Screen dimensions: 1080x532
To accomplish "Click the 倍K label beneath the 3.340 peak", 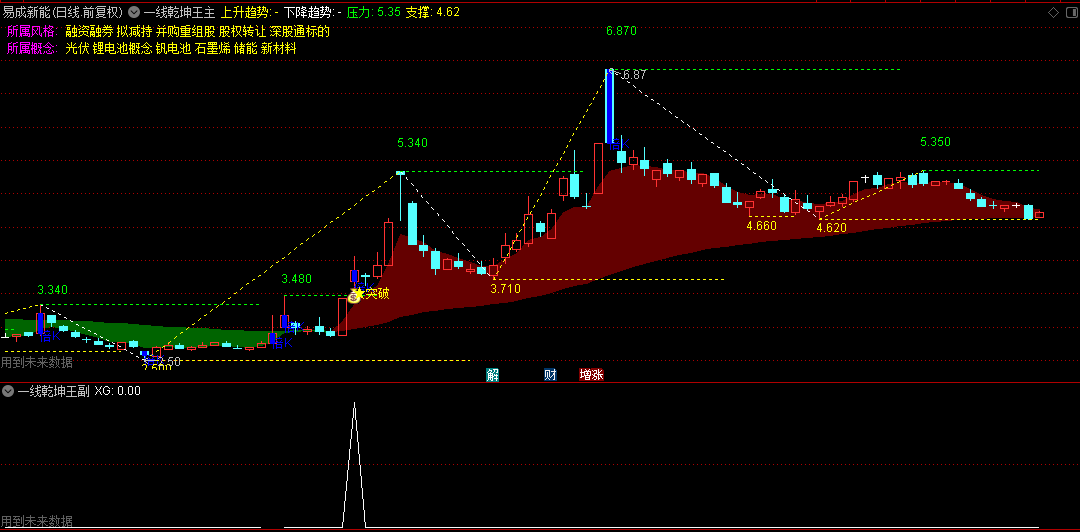I will coord(51,336).
